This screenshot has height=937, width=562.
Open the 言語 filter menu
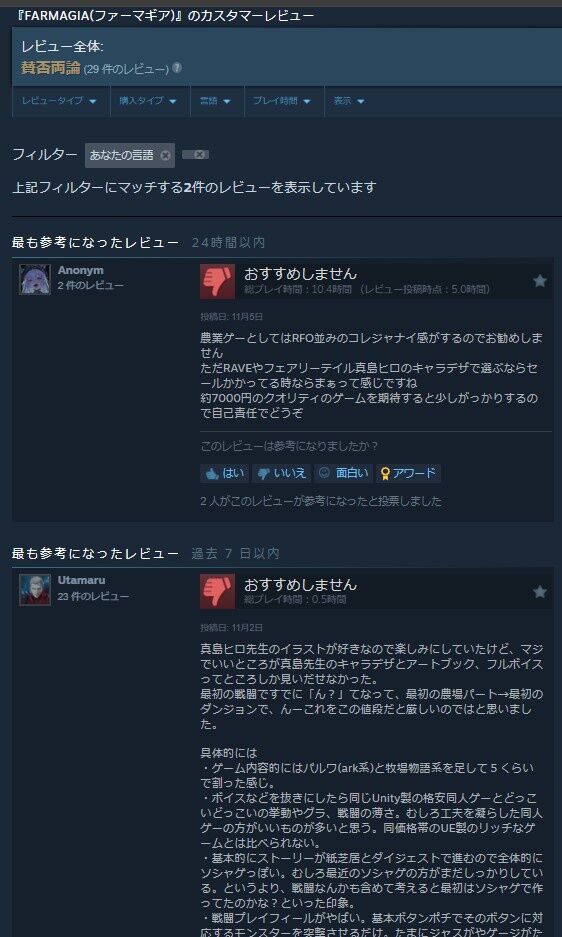[x=217, y=101]
